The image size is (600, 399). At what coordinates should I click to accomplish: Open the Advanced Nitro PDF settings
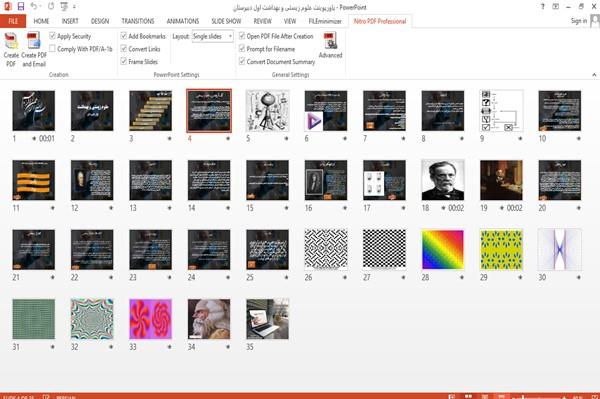point(330,45)
